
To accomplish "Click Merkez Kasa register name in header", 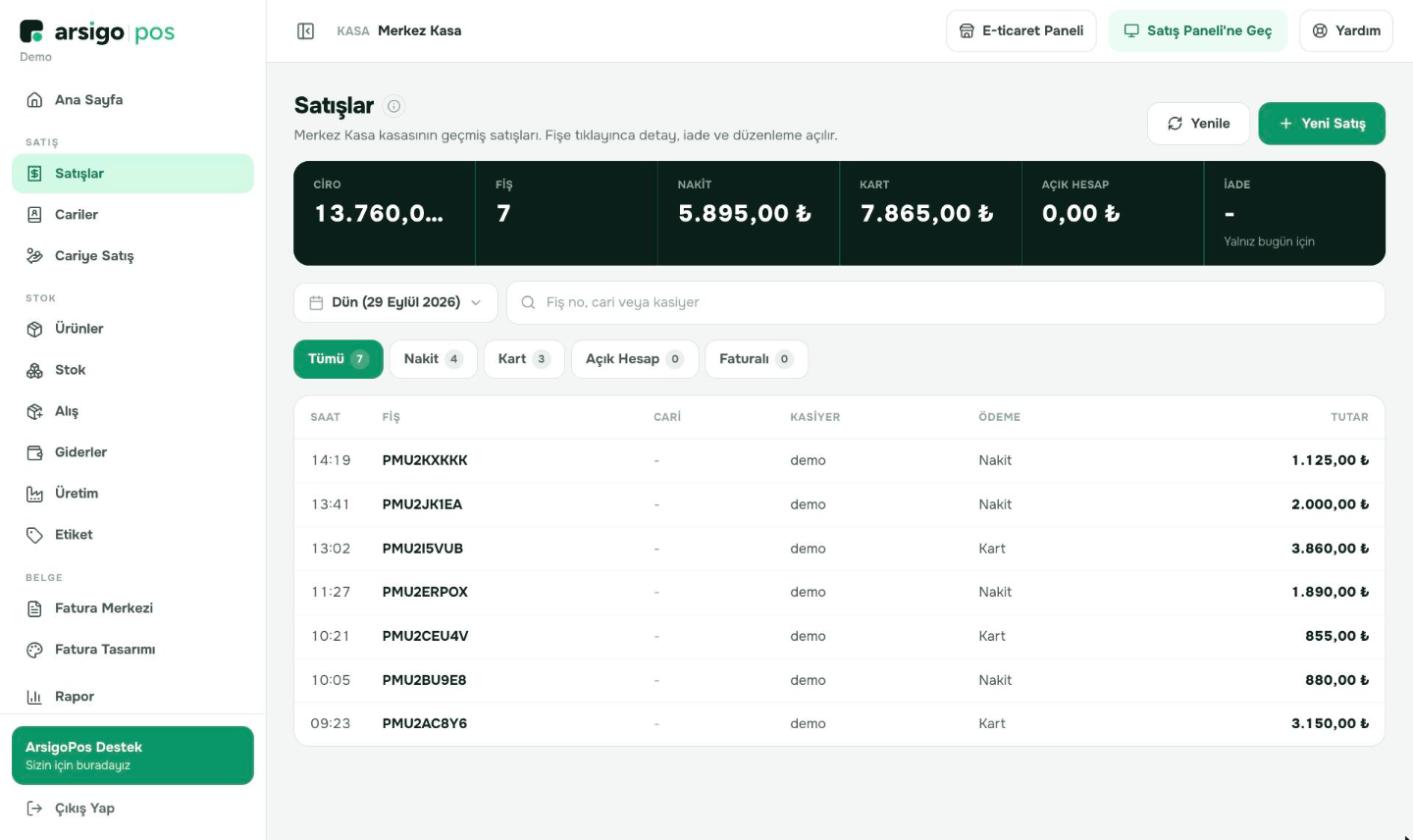I will pos(419,31).
